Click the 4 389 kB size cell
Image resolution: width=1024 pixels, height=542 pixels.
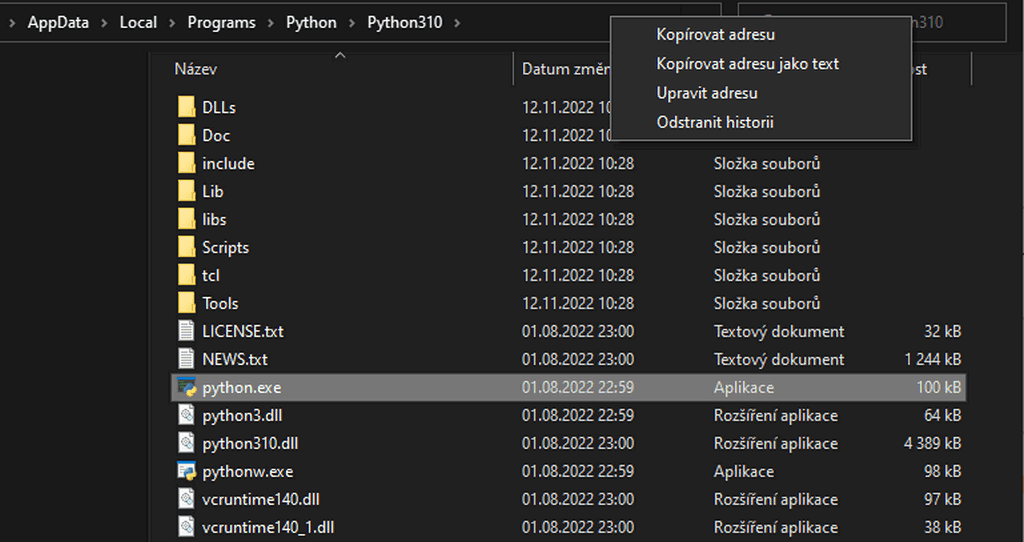[x=933, y=443]
